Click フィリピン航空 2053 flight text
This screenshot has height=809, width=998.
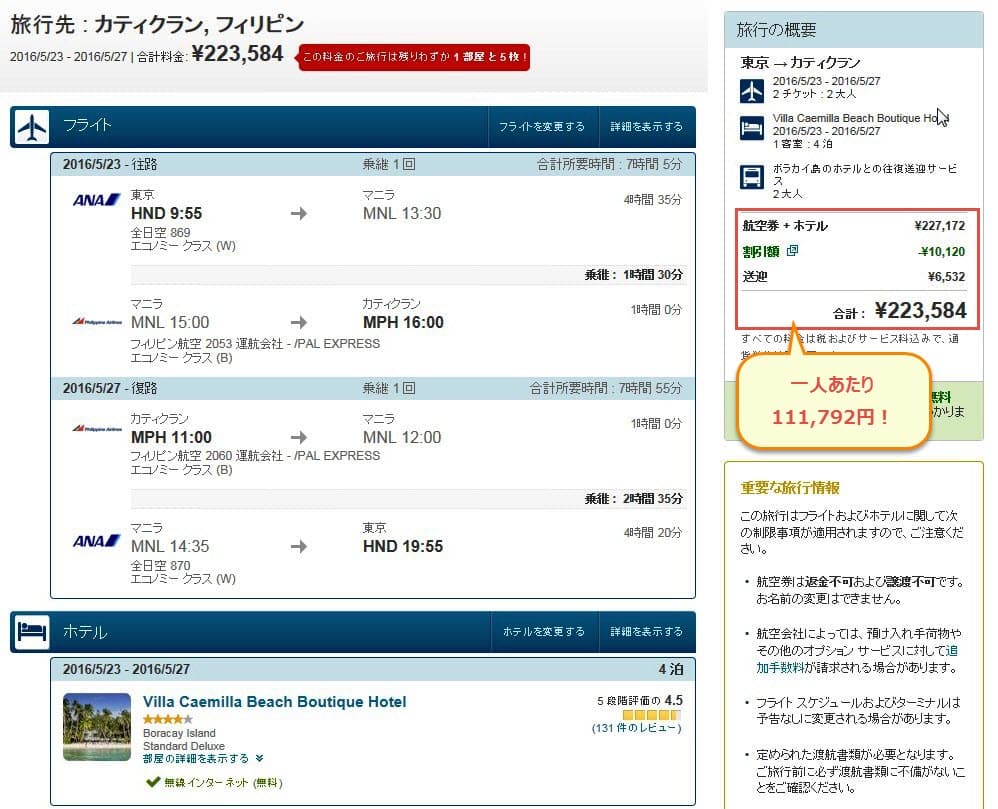coord(255,344)
